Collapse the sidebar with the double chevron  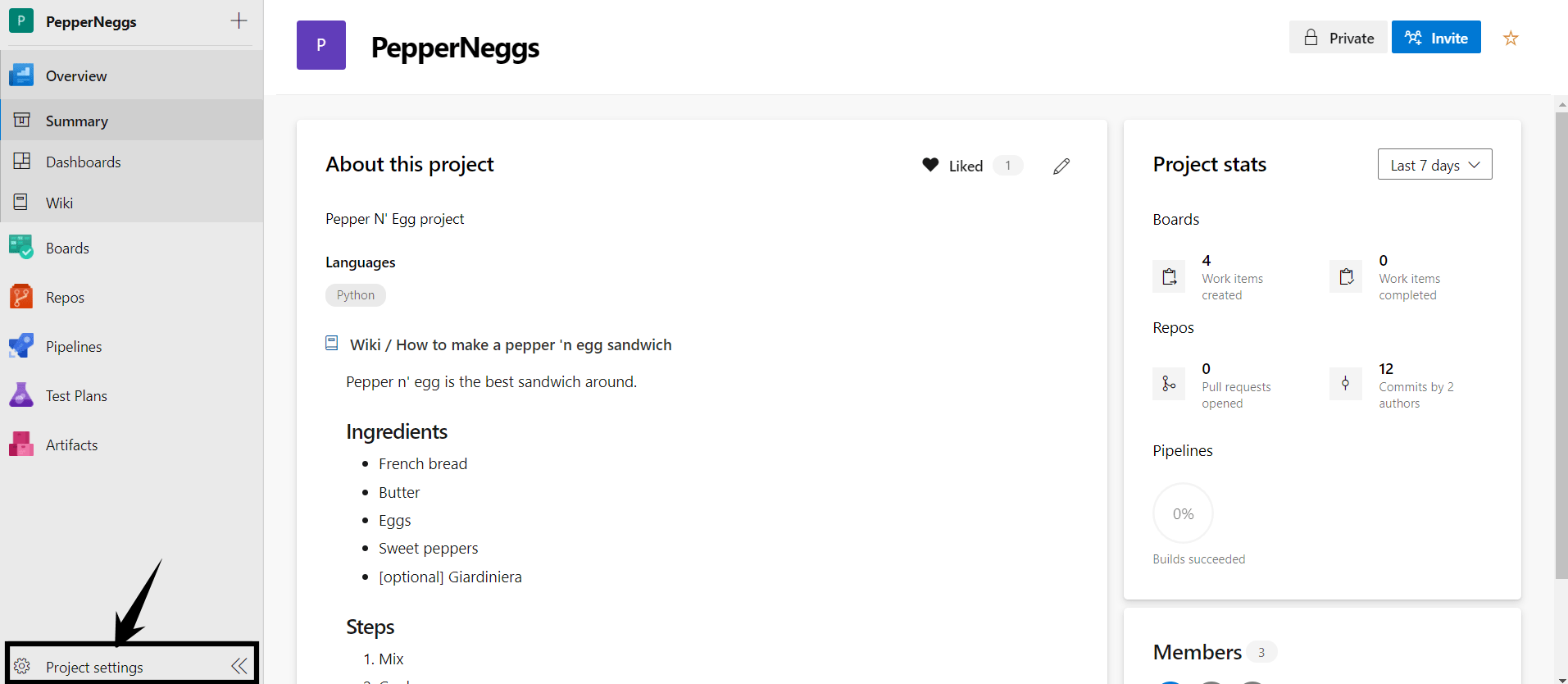click(239, 666)
